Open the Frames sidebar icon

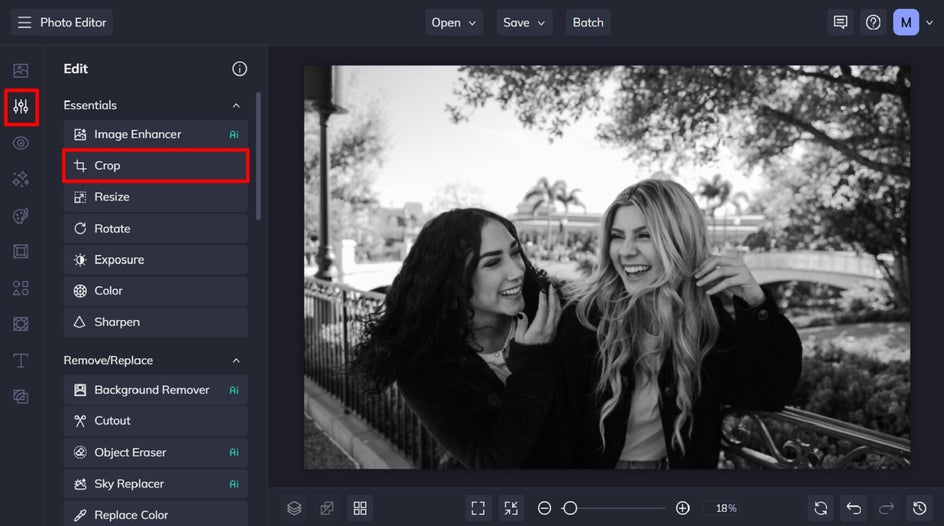(20, 252)
